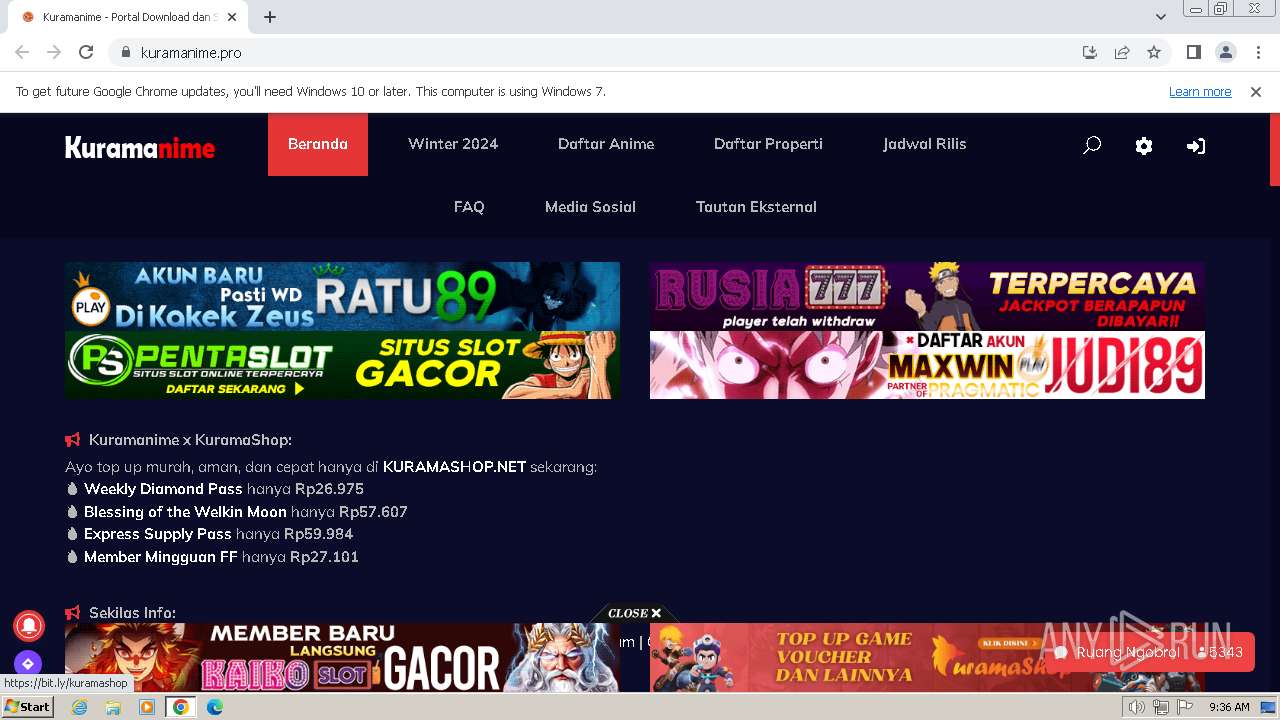
Task: Click the Pentaslot ad banner
Action: [x=342, y=365]
